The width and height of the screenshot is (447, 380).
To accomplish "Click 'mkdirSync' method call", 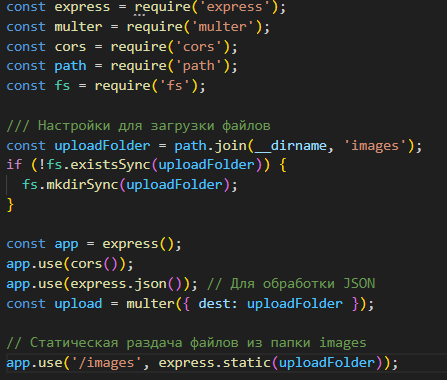I will click(82, 185).
